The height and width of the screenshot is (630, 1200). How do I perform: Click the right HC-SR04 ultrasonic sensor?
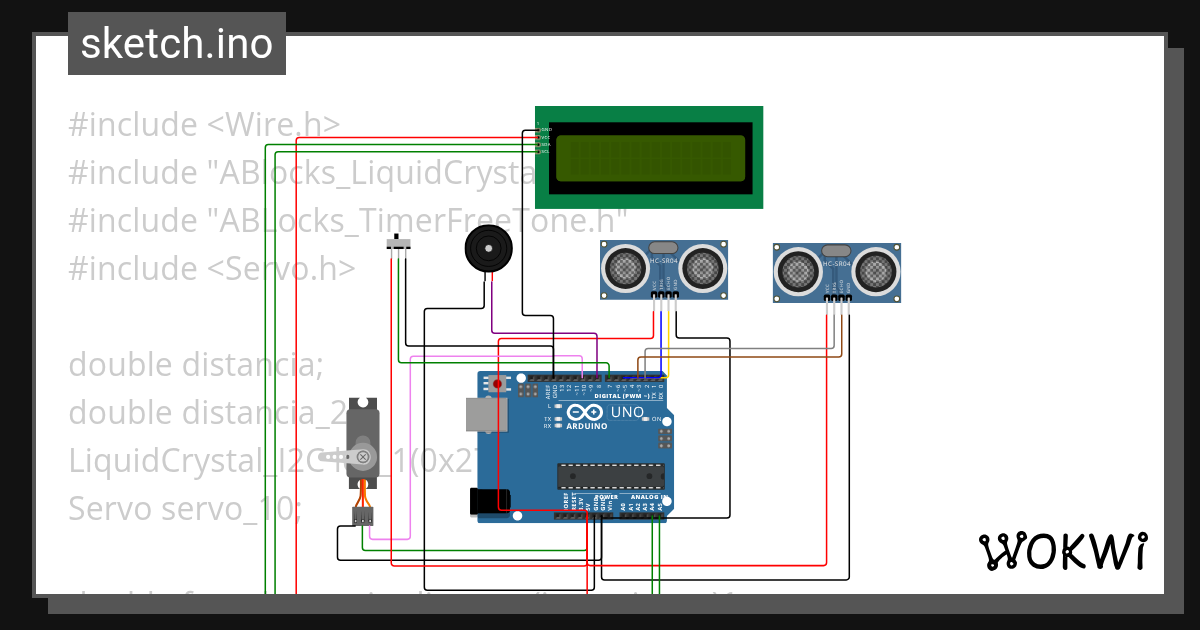click(836, 268)
